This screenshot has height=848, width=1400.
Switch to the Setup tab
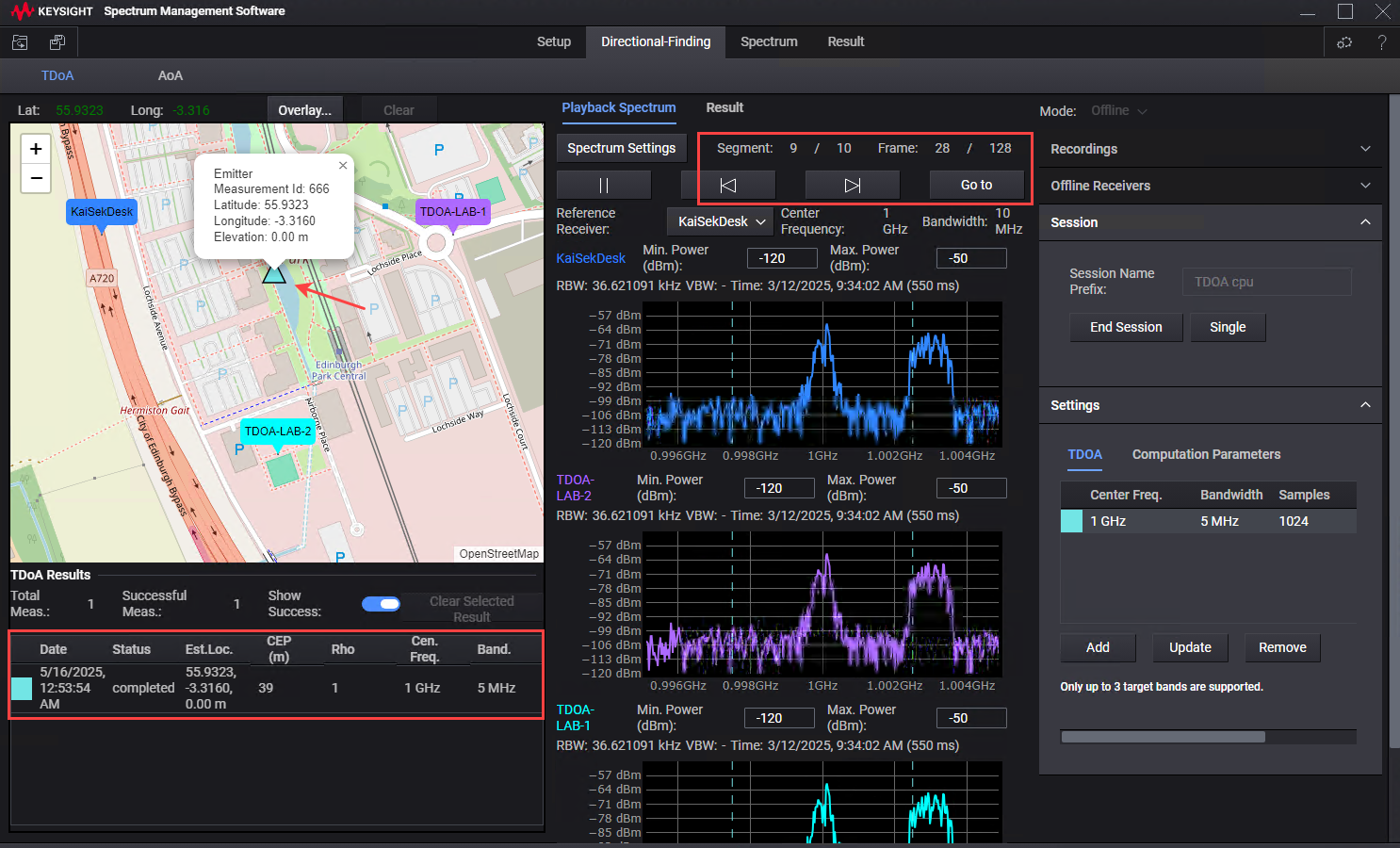click(554, 42)
